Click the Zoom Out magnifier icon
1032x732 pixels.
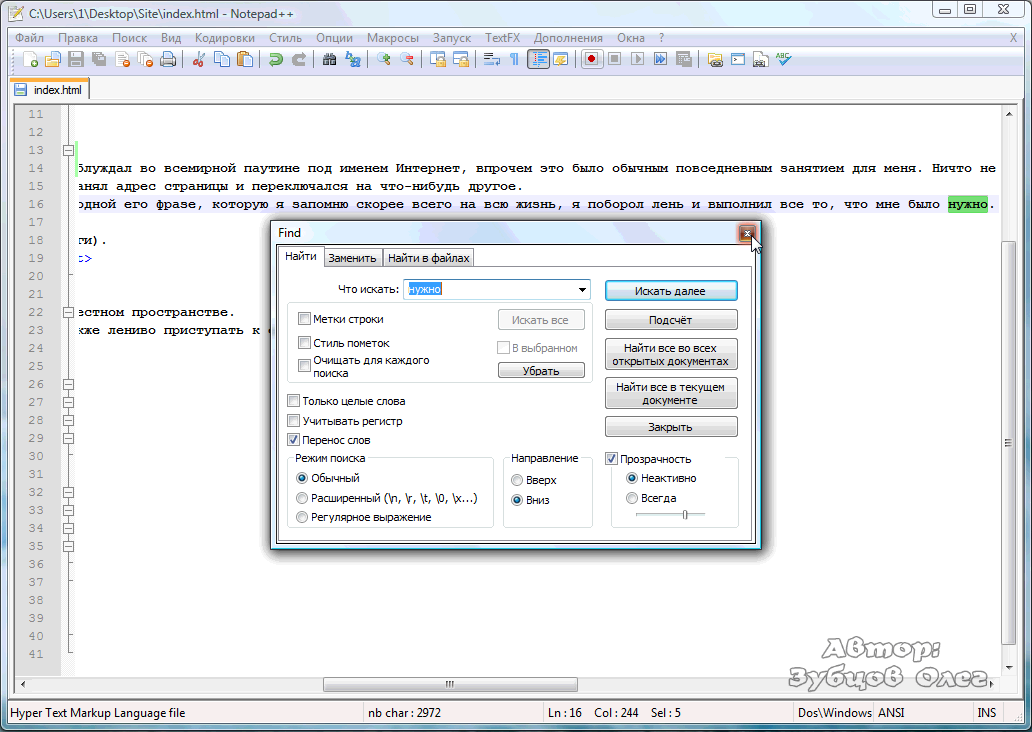click(x=407, y=60)
